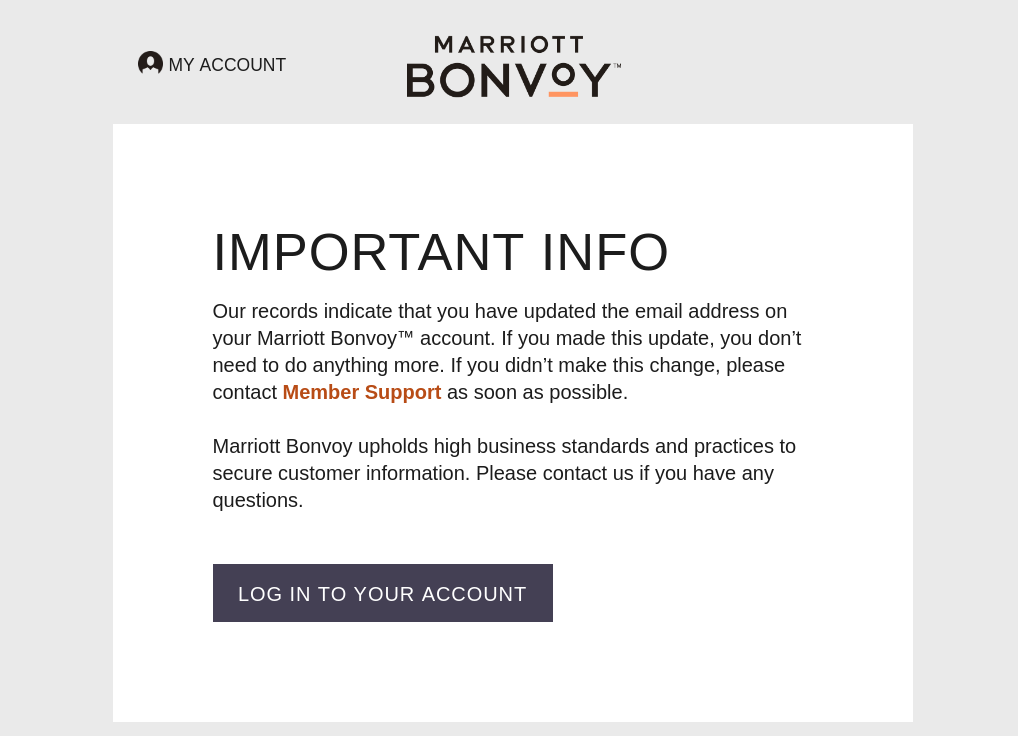This screenshot has height=736, width=1018.
Task: Click the phrase "as soon as possible."
Action: (x=537, y=392)
